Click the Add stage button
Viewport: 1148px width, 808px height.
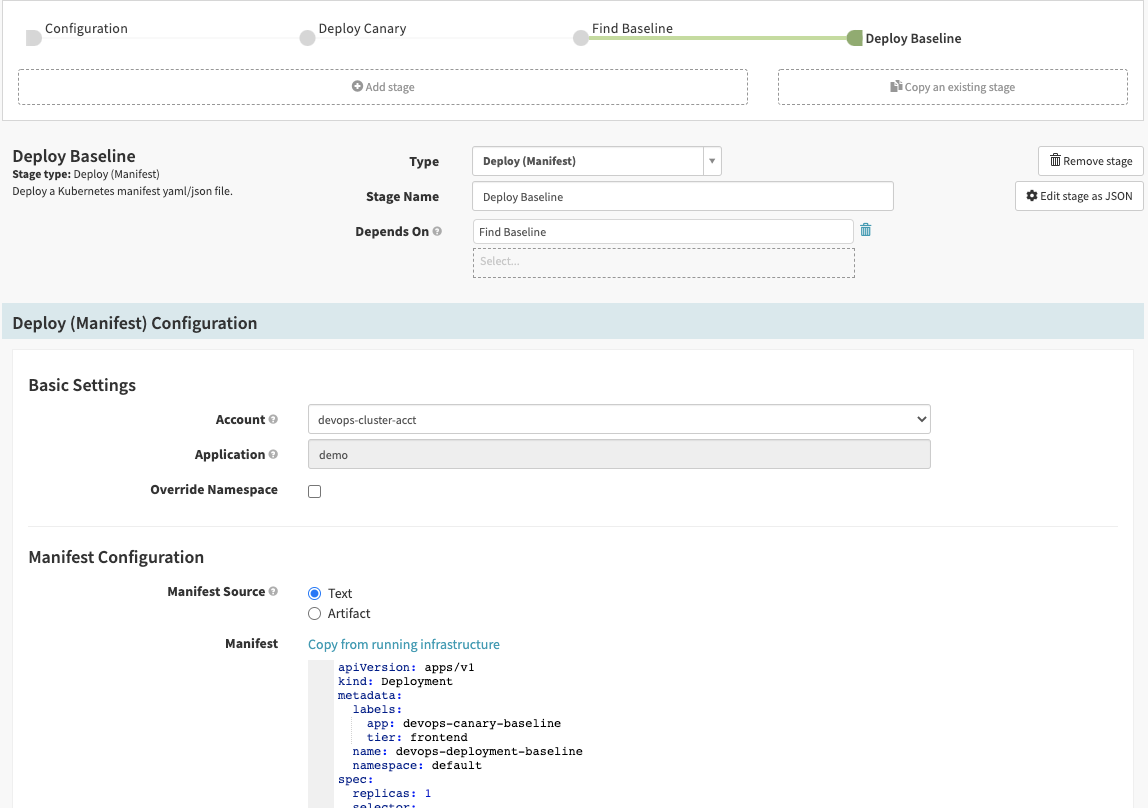tap(383, 87)
